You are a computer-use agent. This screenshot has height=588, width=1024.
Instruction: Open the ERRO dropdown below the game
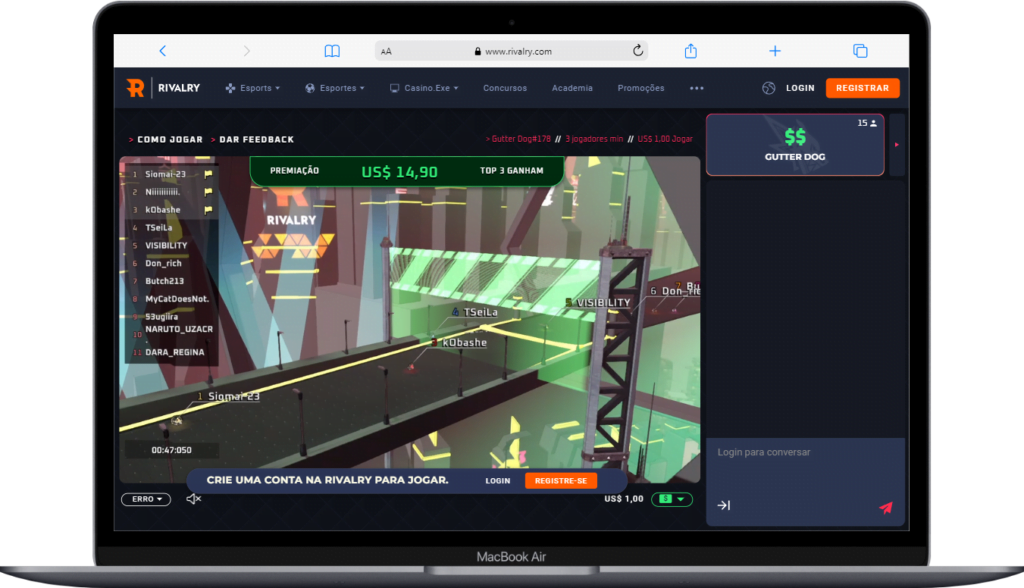tap(146, 499)
